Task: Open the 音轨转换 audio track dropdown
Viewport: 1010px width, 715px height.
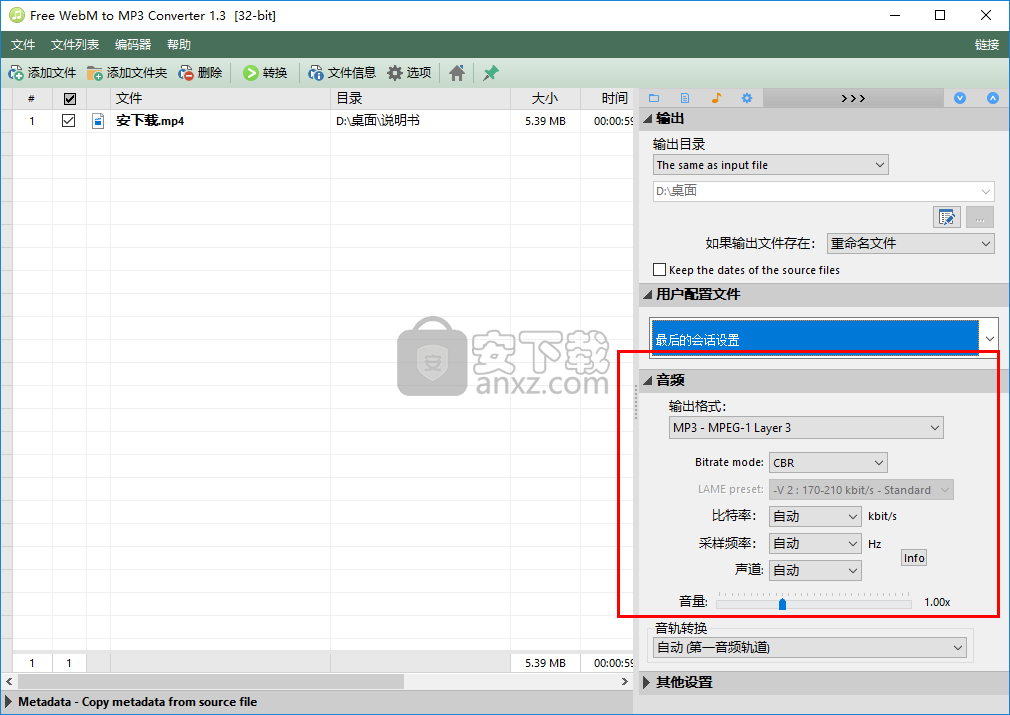Action: tap(810, 647)
